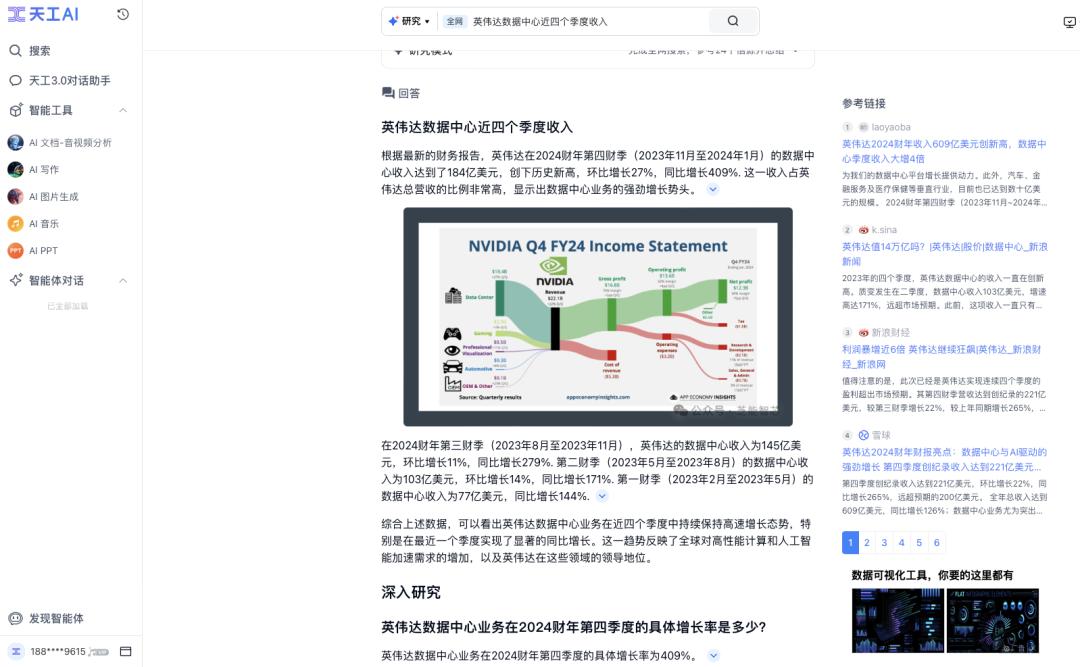The height and width of the screenshot is (667, 1080).
Task: Click the 深入研究 heading
Action: point(411,593)
